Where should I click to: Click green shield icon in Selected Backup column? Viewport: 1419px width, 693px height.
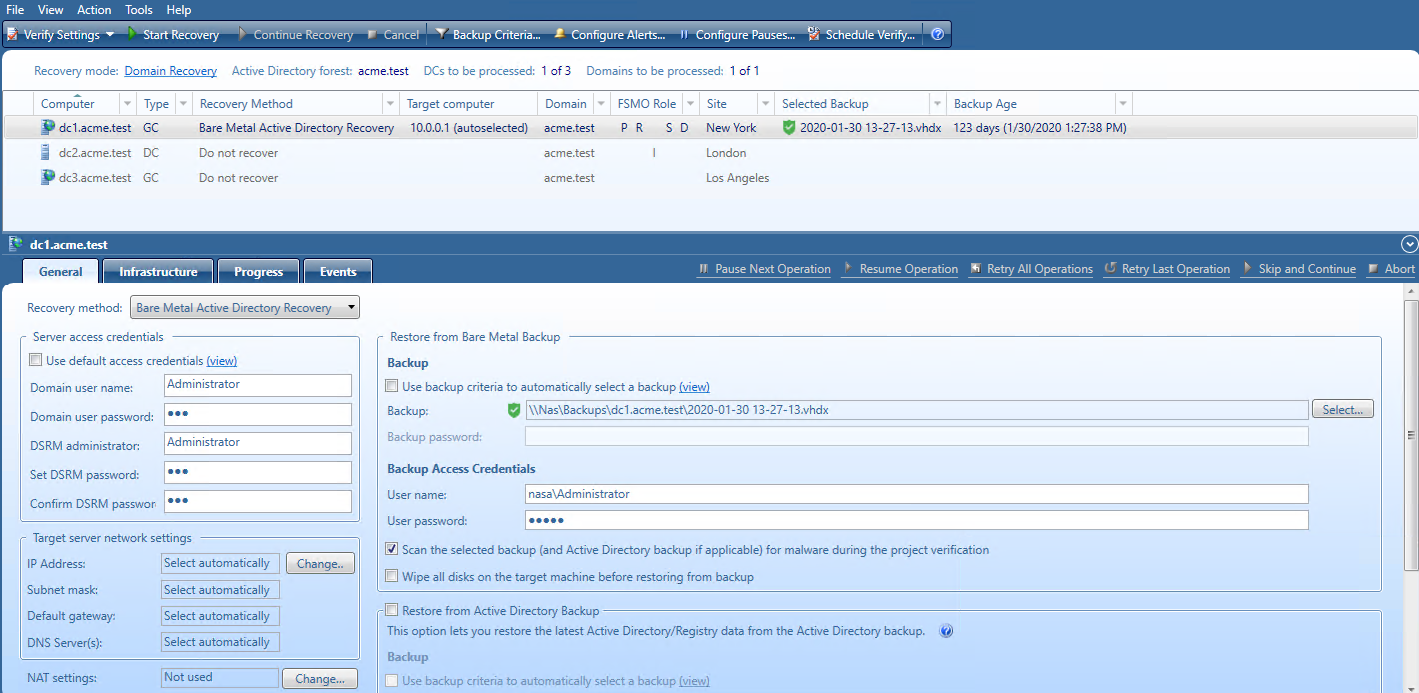[x=789, y=127]
